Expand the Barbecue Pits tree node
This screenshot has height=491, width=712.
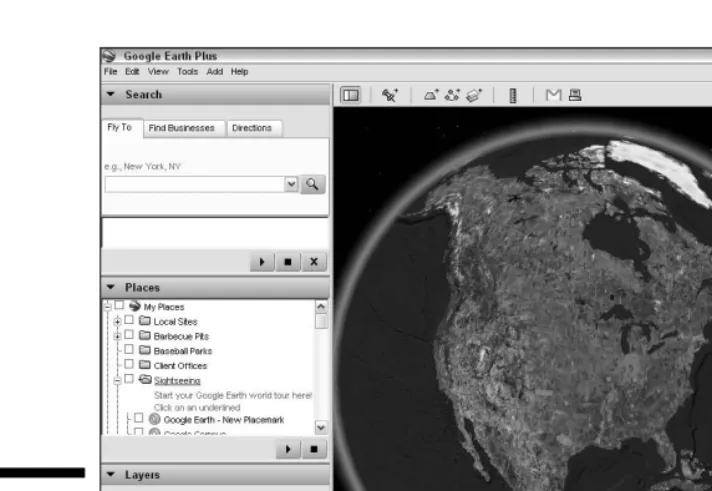117,337
